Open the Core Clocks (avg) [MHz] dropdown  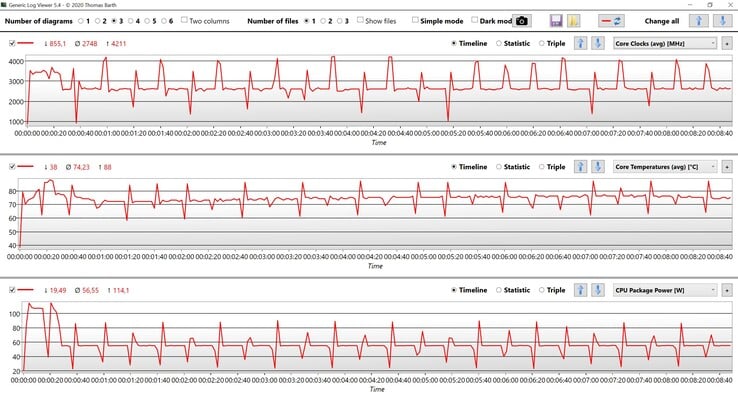coord(665,44)
